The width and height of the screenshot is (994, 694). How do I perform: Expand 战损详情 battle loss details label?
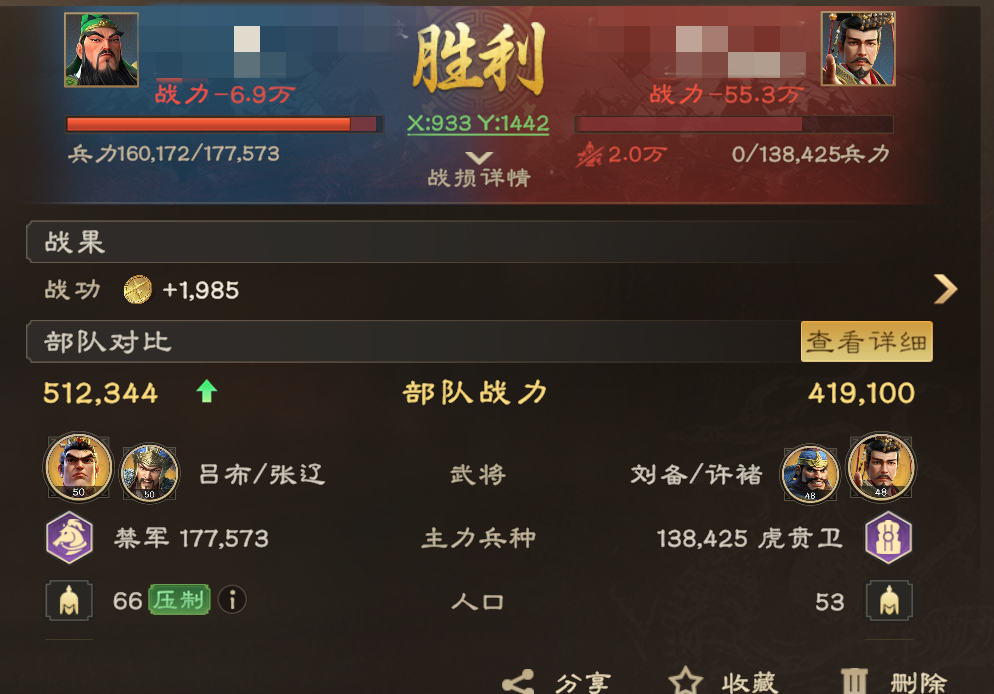tap(479, 177)
